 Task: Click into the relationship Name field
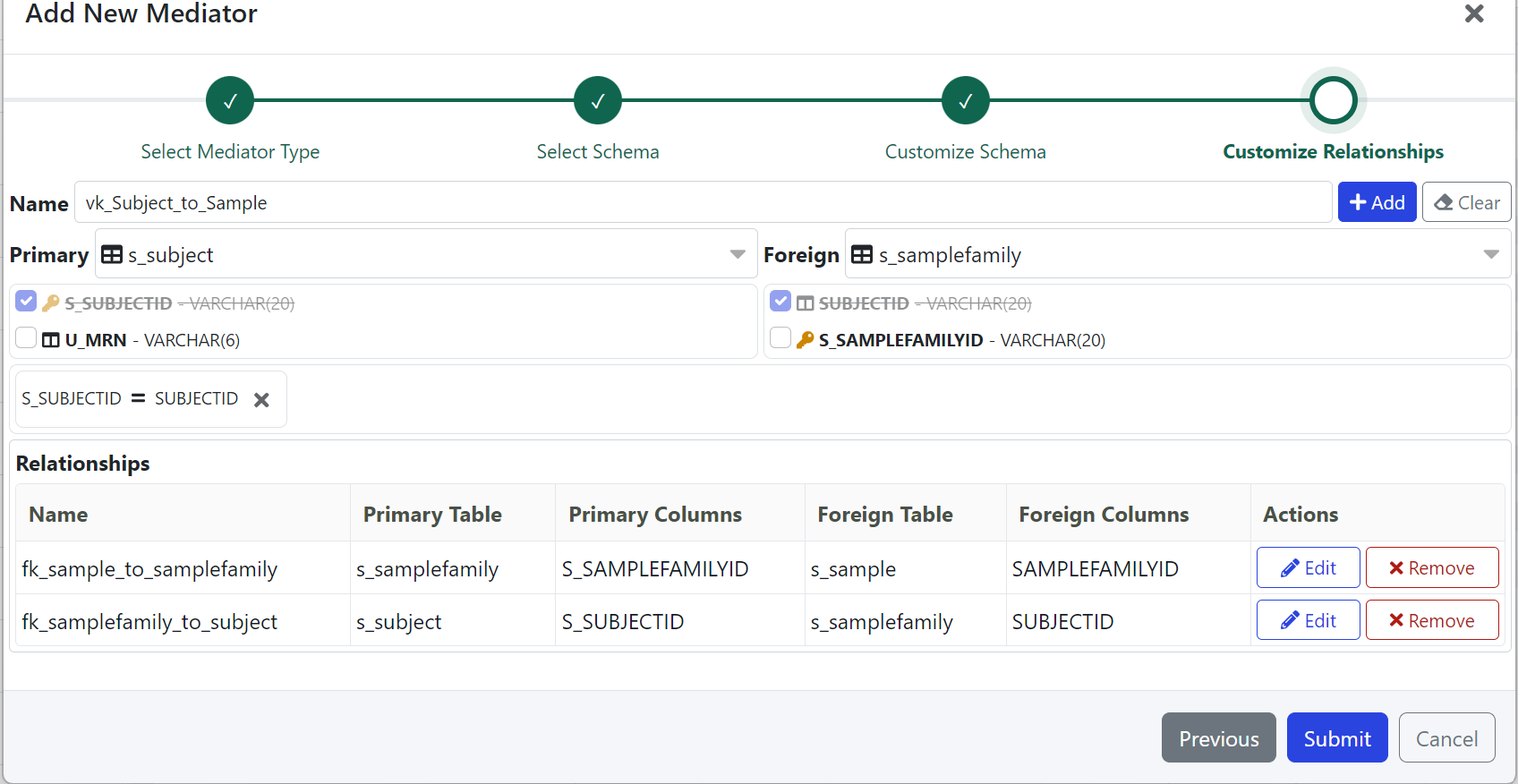(703, 203)
